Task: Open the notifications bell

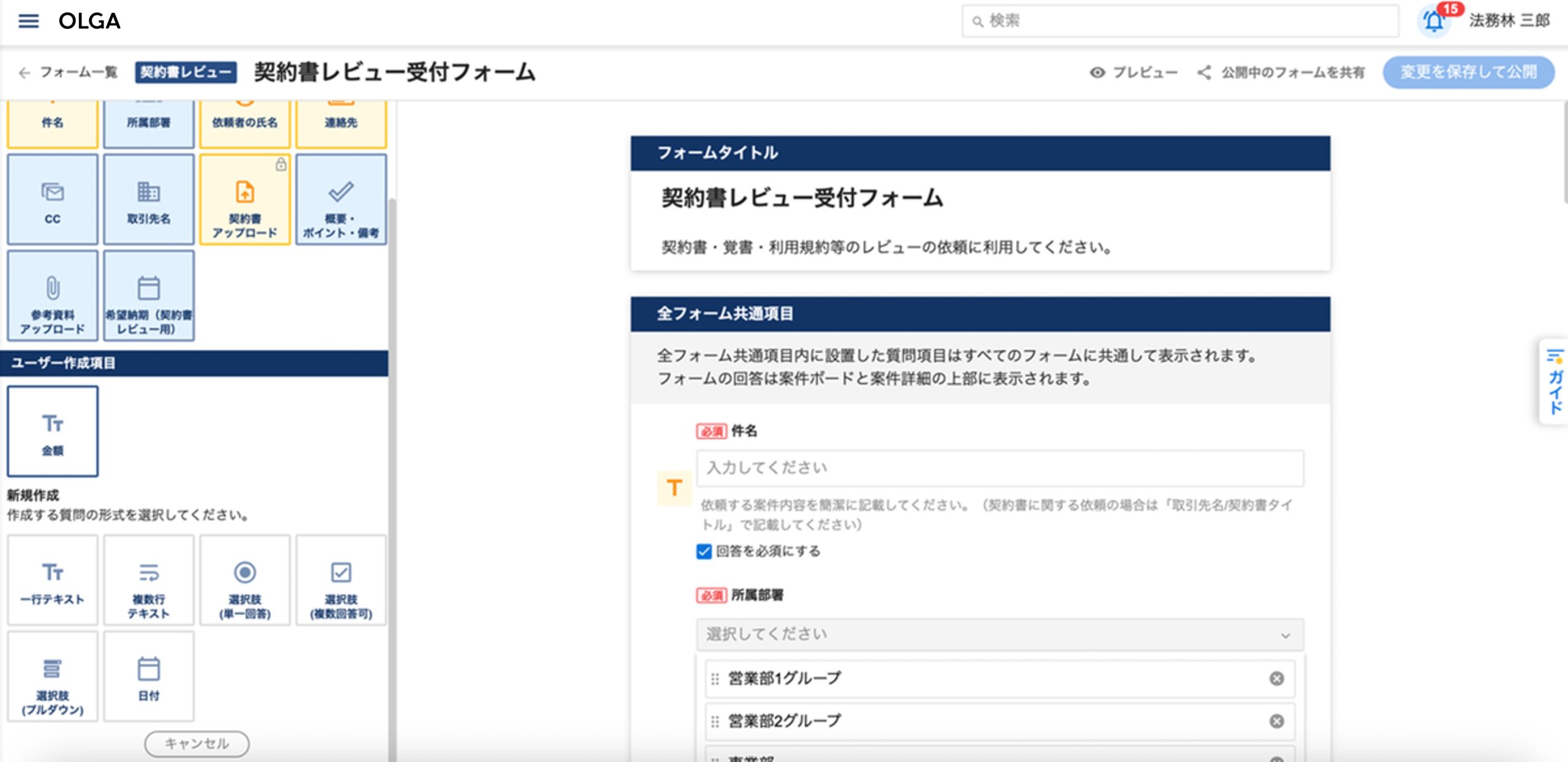Action: (1434, 21)
